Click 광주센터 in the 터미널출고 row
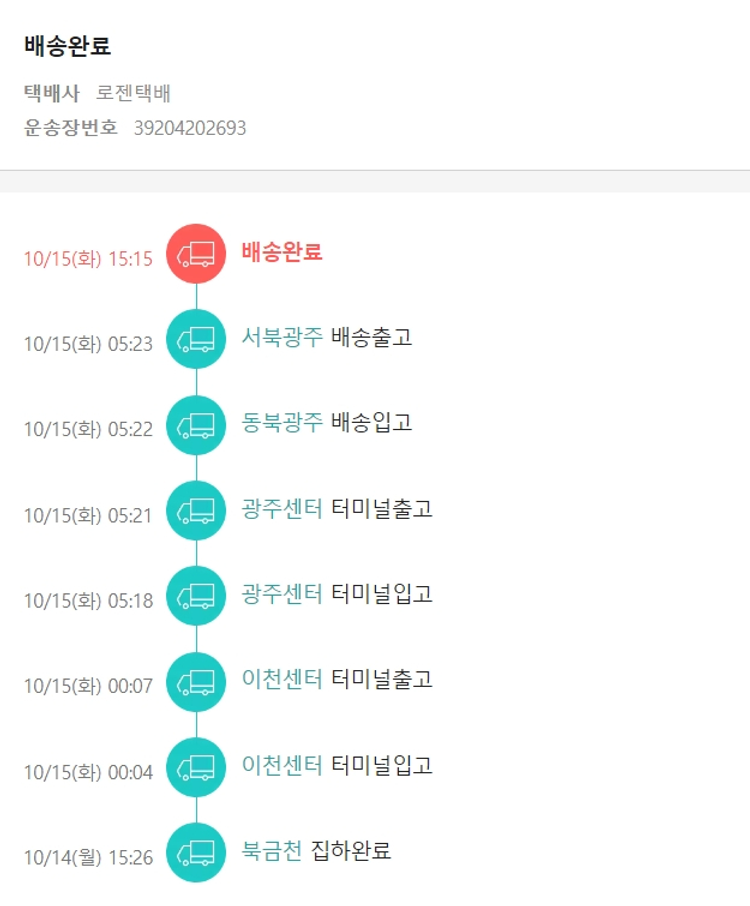This screenshot has width=750, height=906. tap(282, 508)
